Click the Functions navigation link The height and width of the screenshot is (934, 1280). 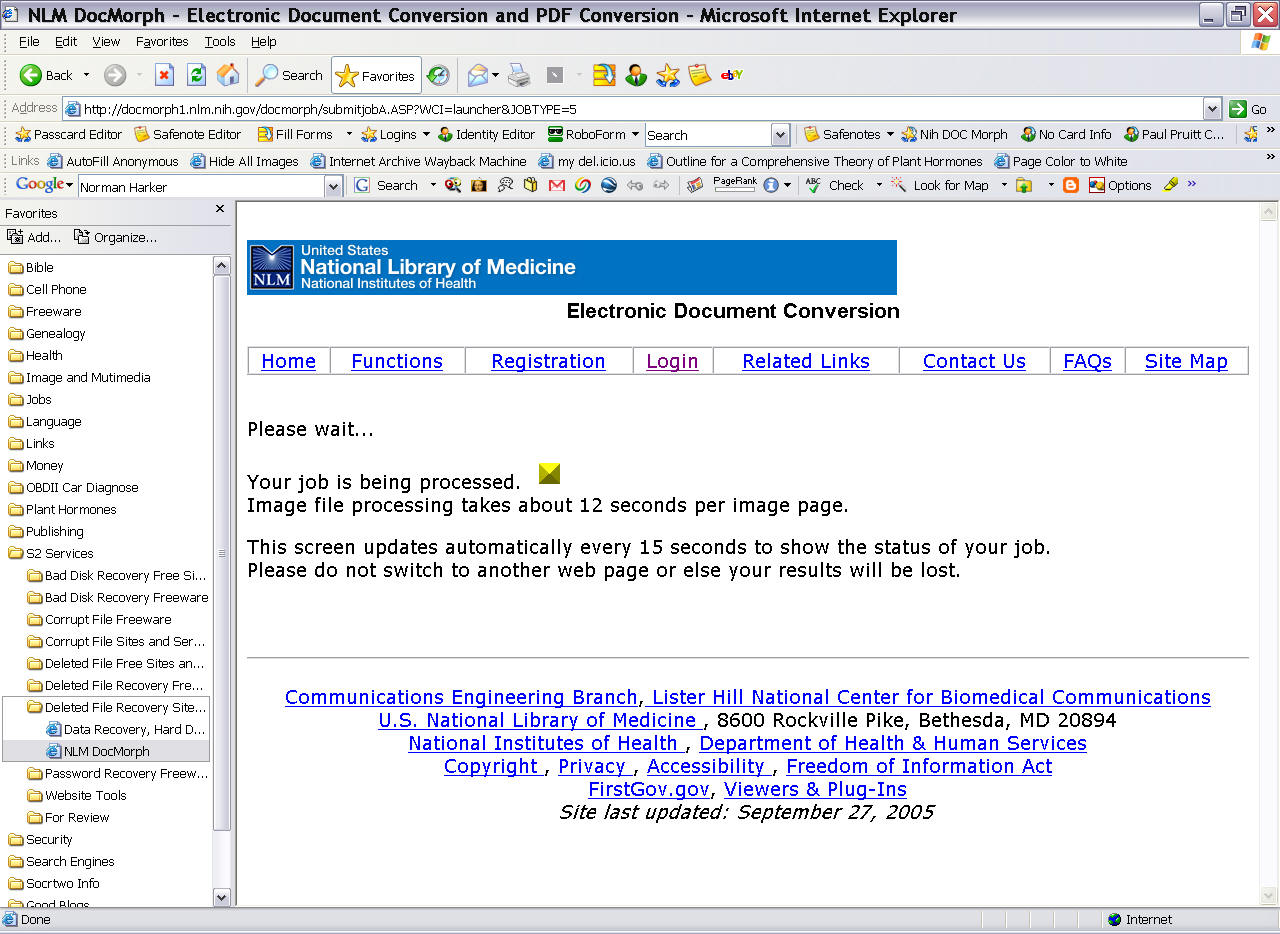(x=397, y=361)
